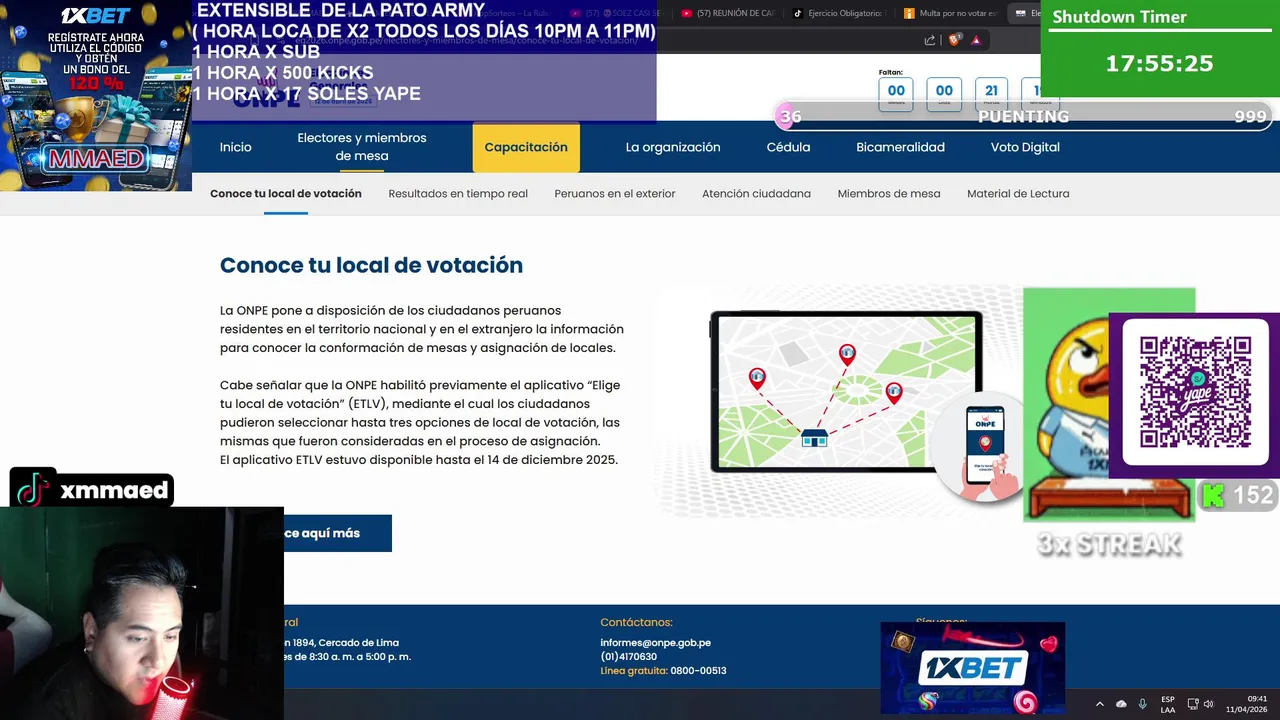This screenshot has width=1280, height=720.
Task: Open the Bicameralidad menu item
Action: (x=900, y=147)
